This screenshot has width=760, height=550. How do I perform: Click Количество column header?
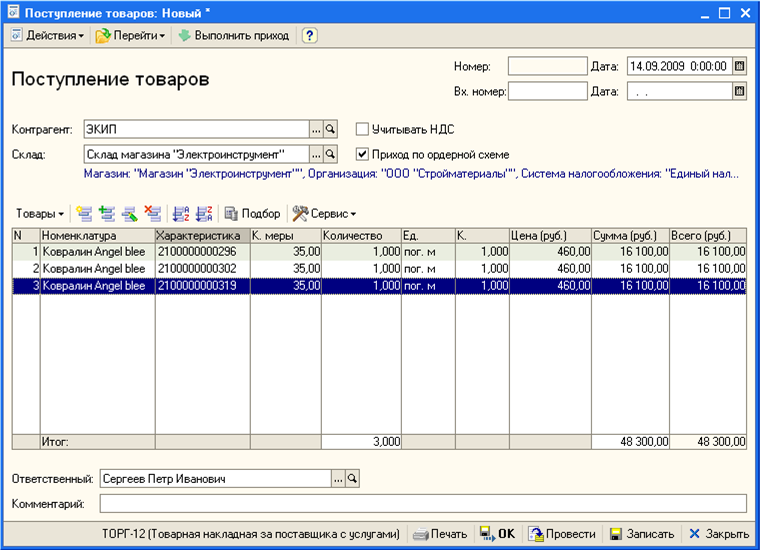[x=361, y=236]
